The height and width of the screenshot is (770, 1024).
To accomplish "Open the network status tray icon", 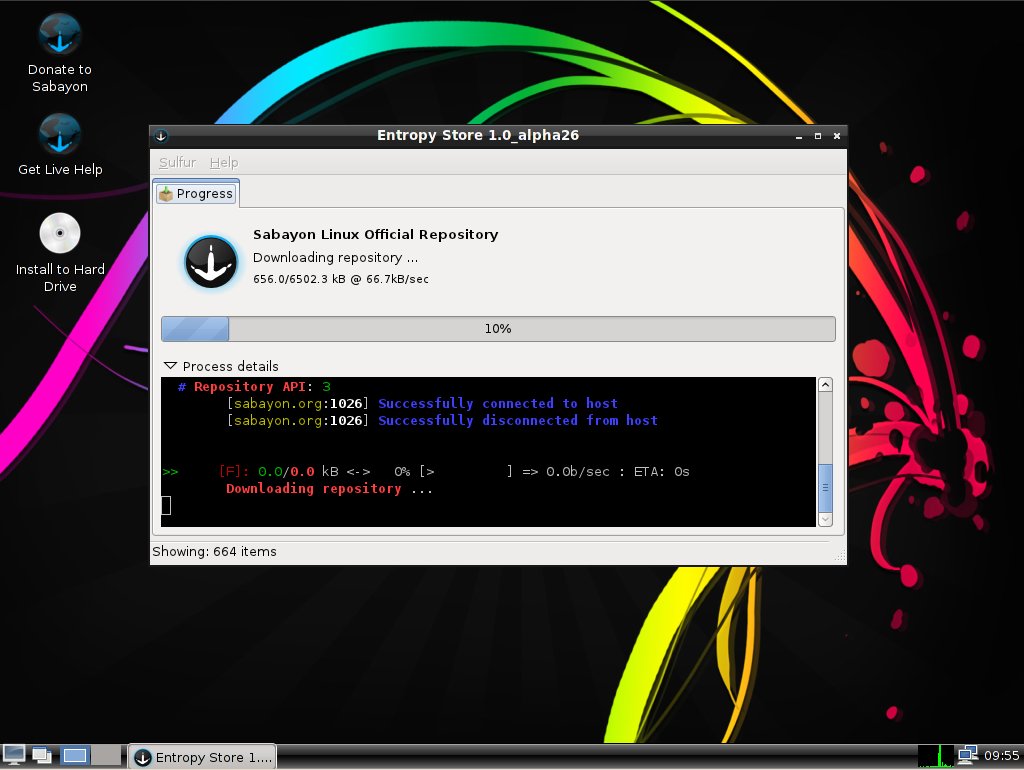I will pyautogui.click(x=967, y=755).
